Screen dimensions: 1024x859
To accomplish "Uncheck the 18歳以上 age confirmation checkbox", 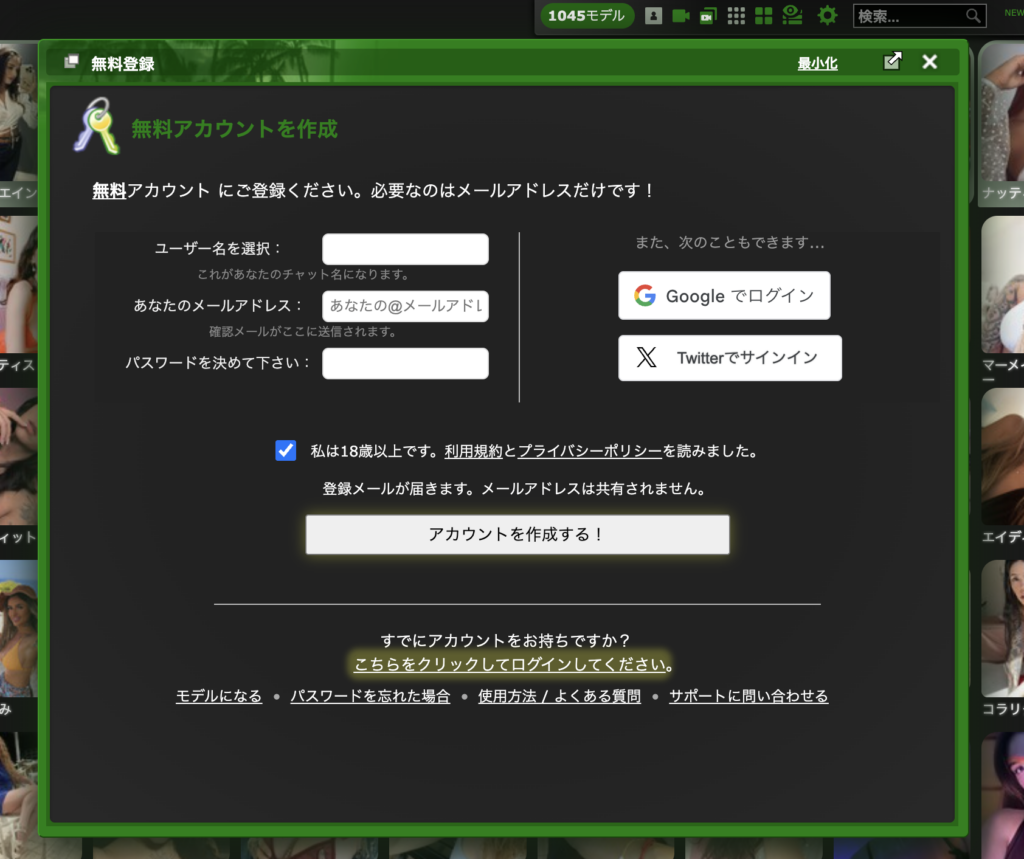I will tap(286, 450).
